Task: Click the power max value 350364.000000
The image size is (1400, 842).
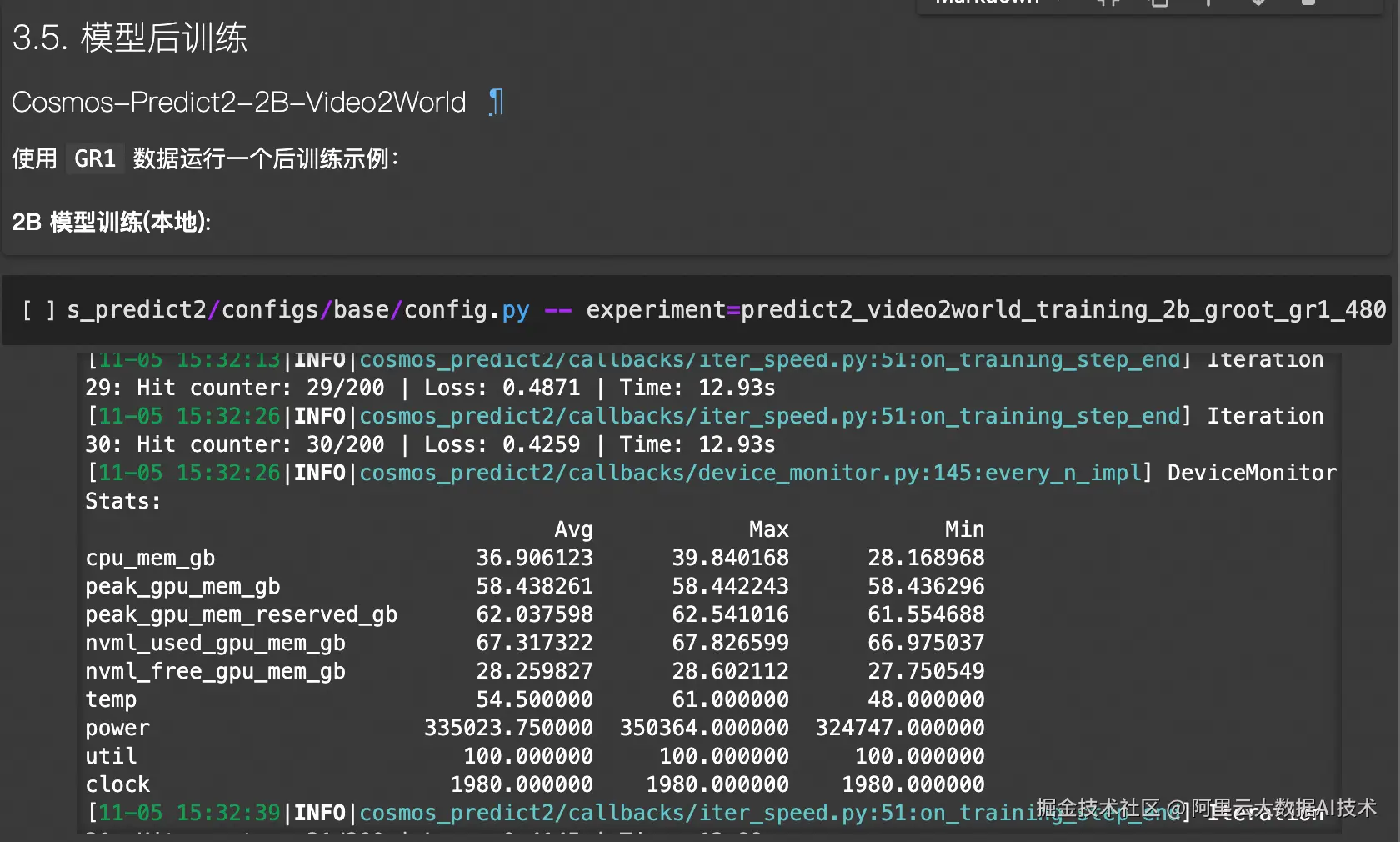Action: pyautogui.click(x=704, y=729)
